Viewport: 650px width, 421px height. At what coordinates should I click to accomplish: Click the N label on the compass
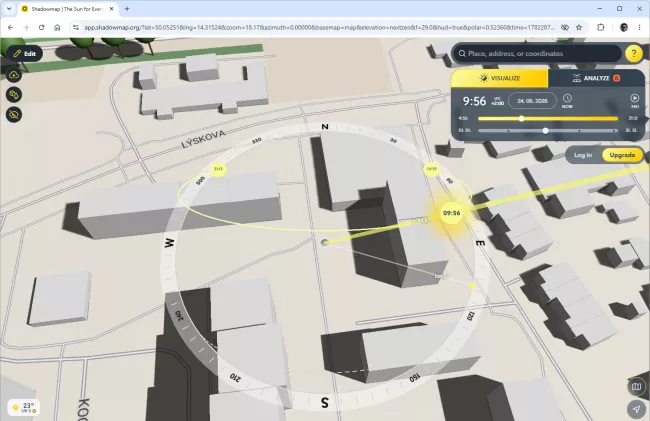[x=325, y=127]
